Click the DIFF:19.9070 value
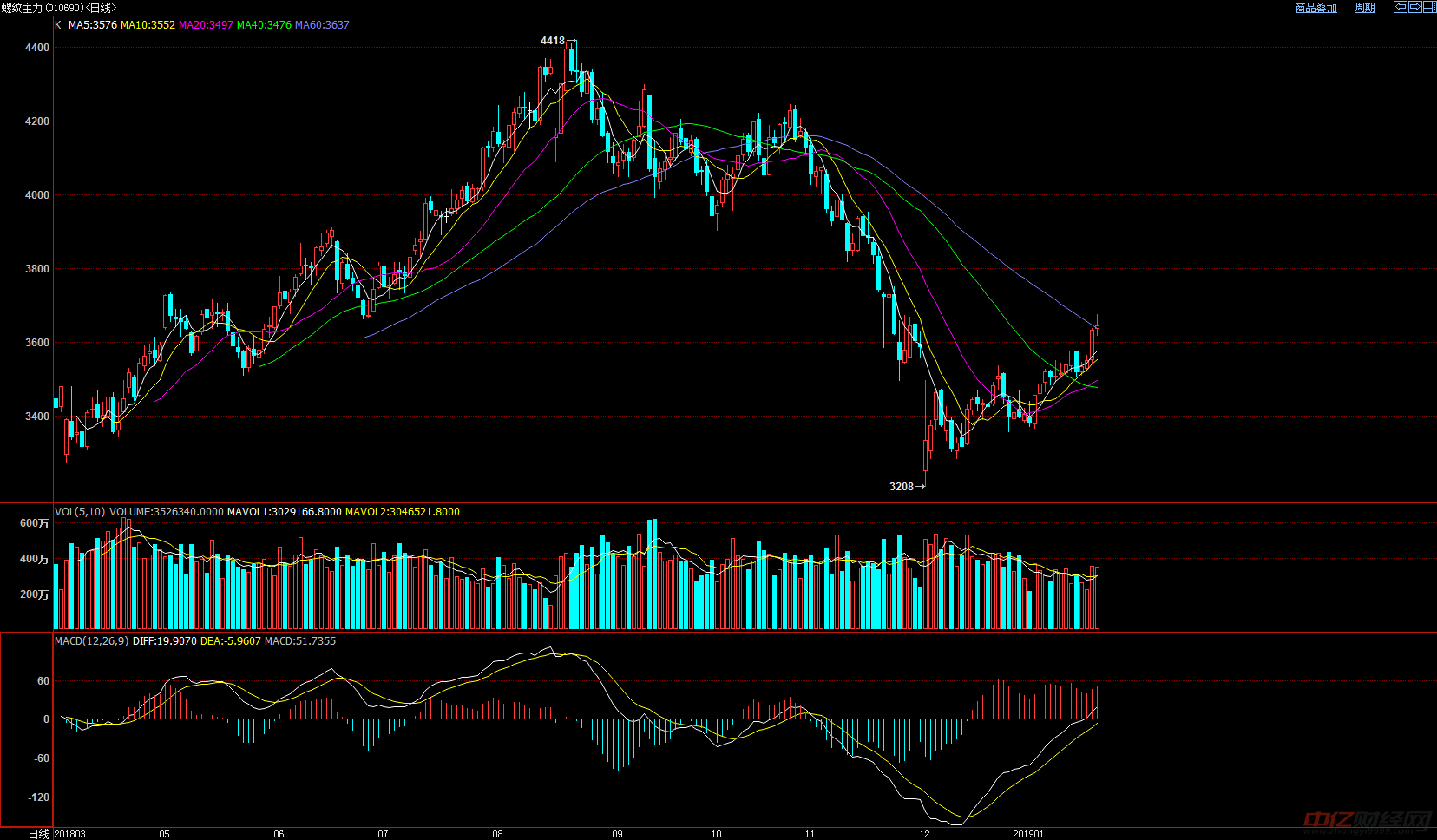This screenshot has width=1437, height=840. point(164,641)
